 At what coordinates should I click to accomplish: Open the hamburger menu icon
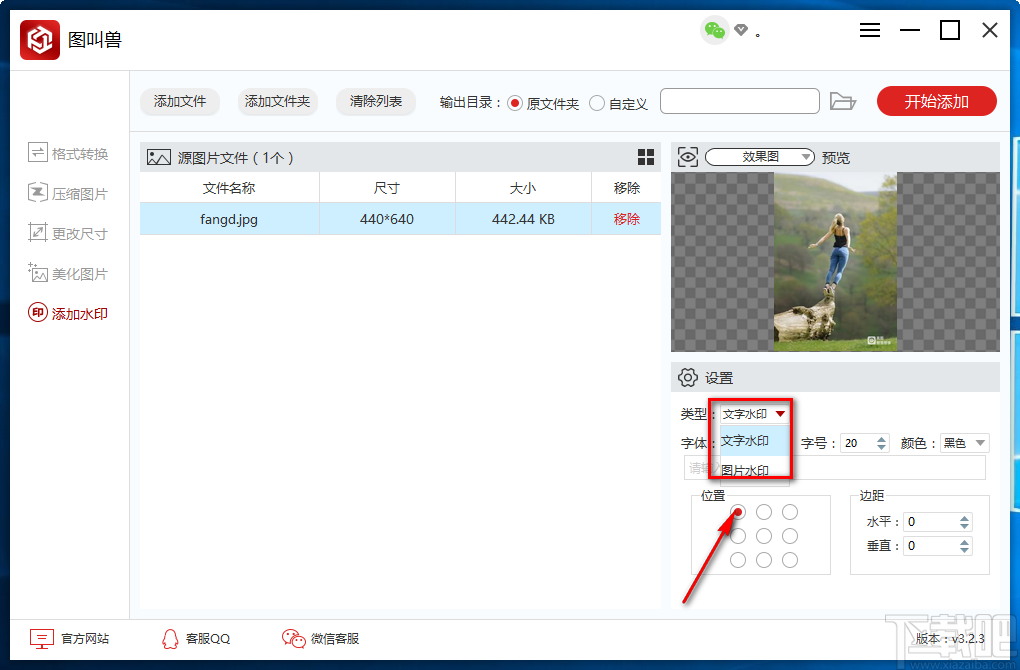[x=870, y=30]
